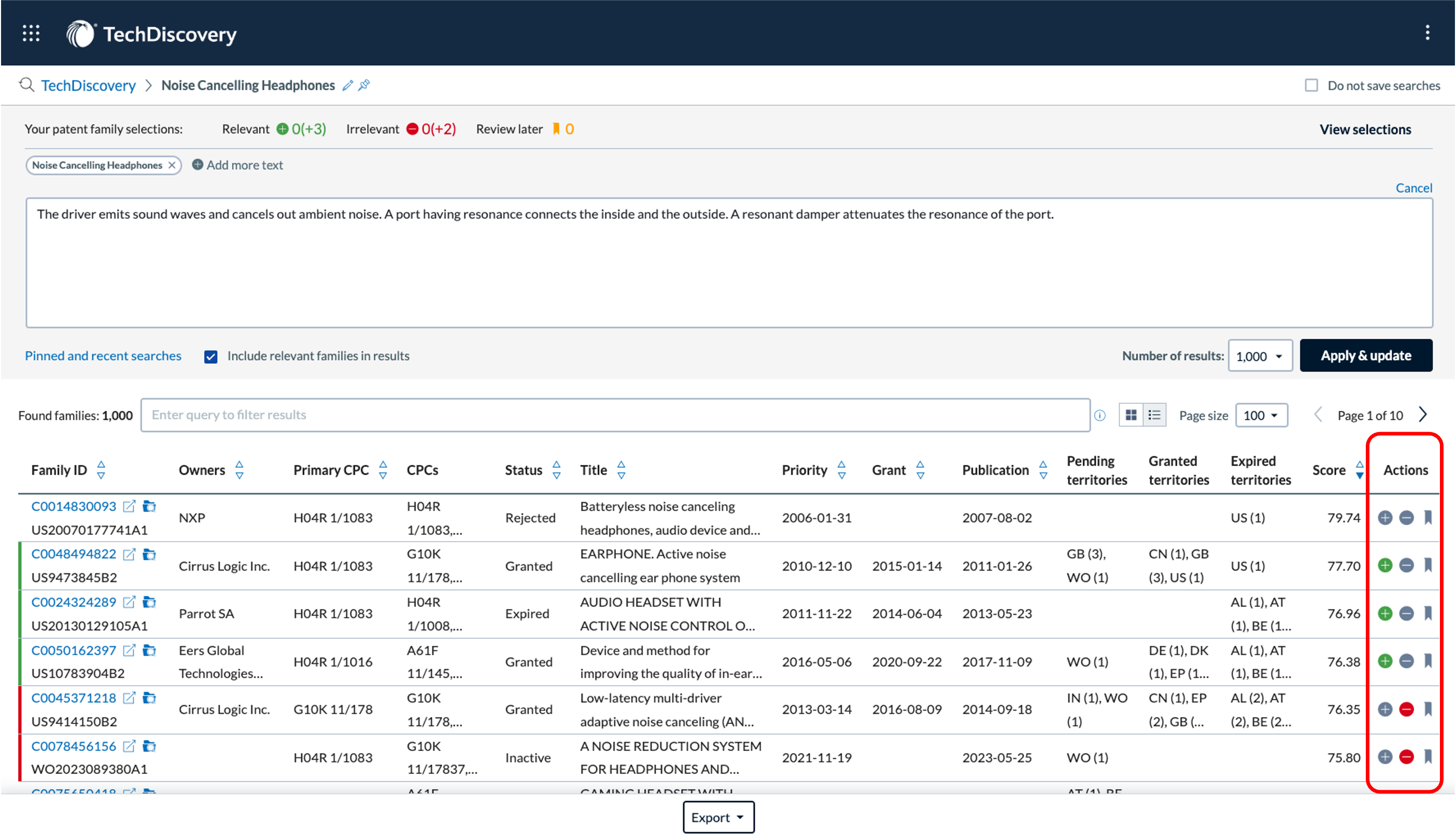Click in the filter results query field
Image resolution: width=1456 pixels, height=836 pixels.
[615, 415]
